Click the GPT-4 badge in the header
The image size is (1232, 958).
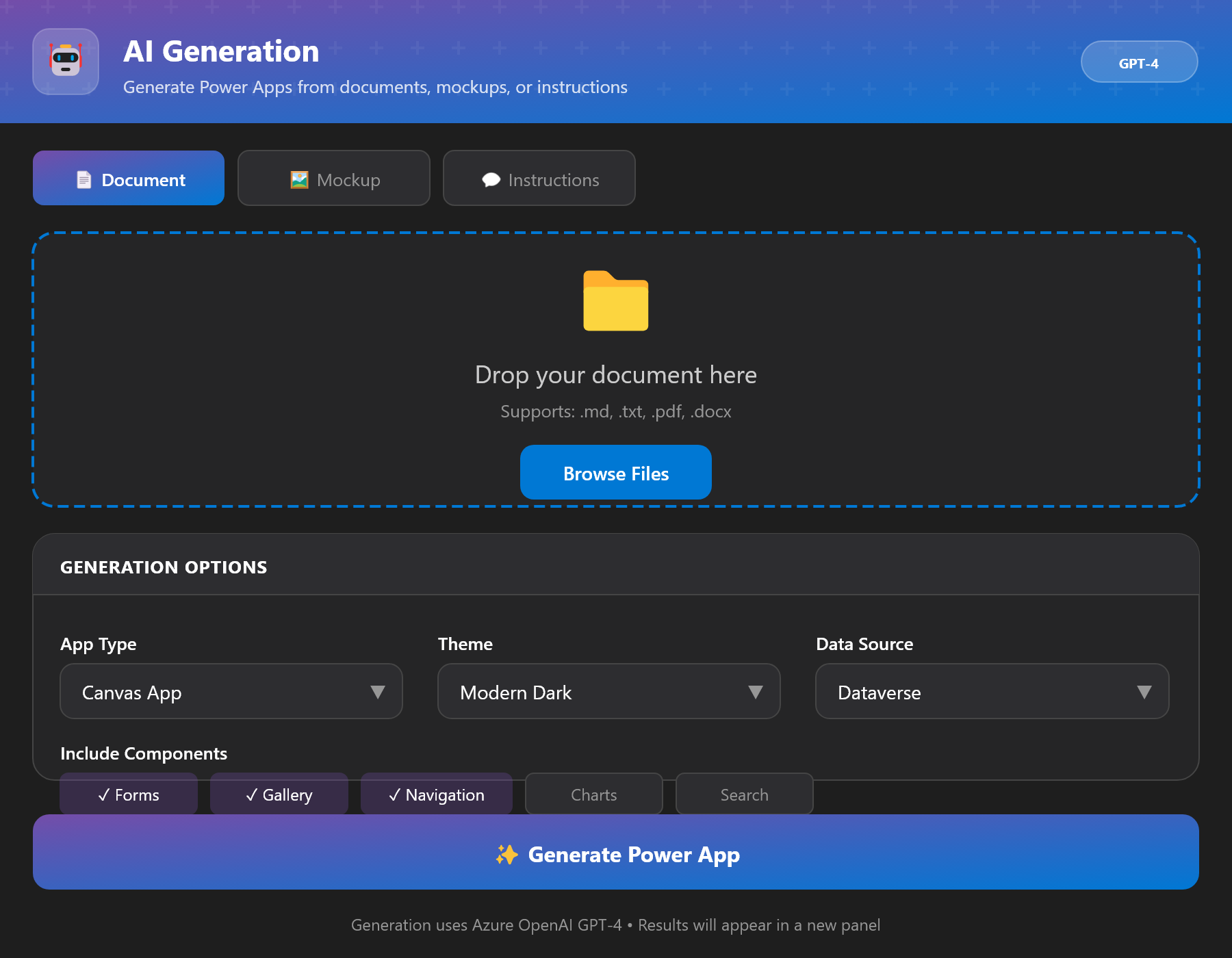click(x=1139, y=62)
